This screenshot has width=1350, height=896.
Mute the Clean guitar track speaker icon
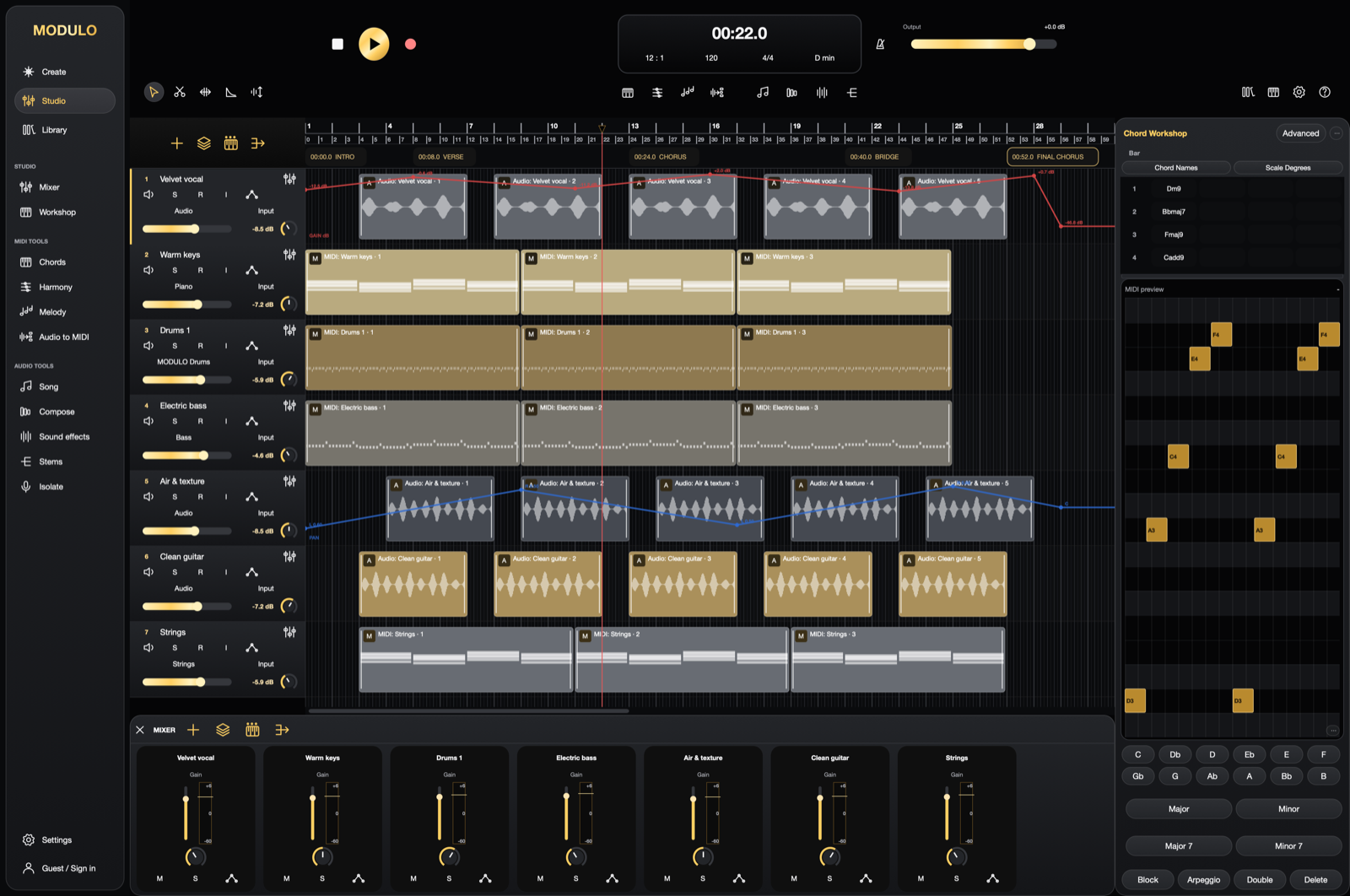point(148,572)
